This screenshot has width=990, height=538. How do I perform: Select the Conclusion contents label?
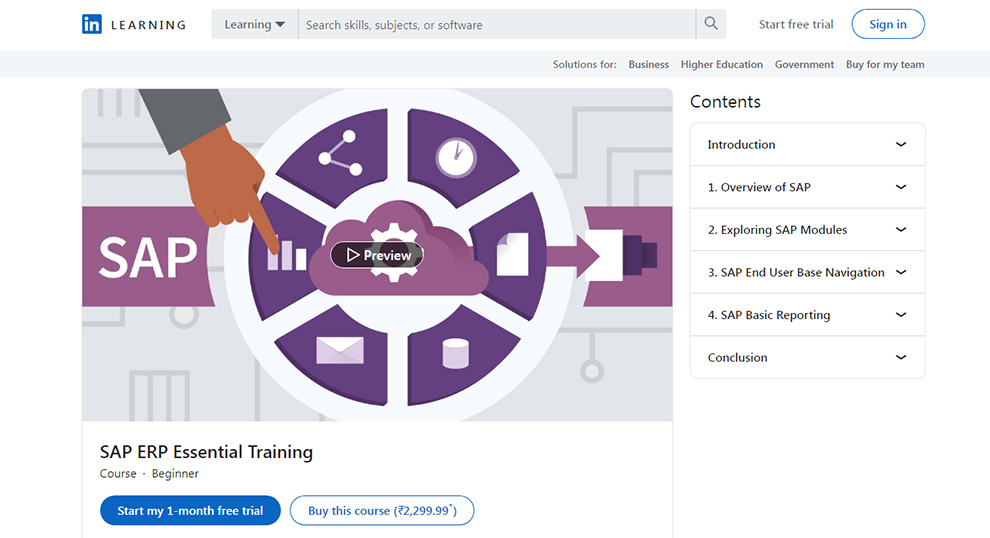(x=737, y=357)
